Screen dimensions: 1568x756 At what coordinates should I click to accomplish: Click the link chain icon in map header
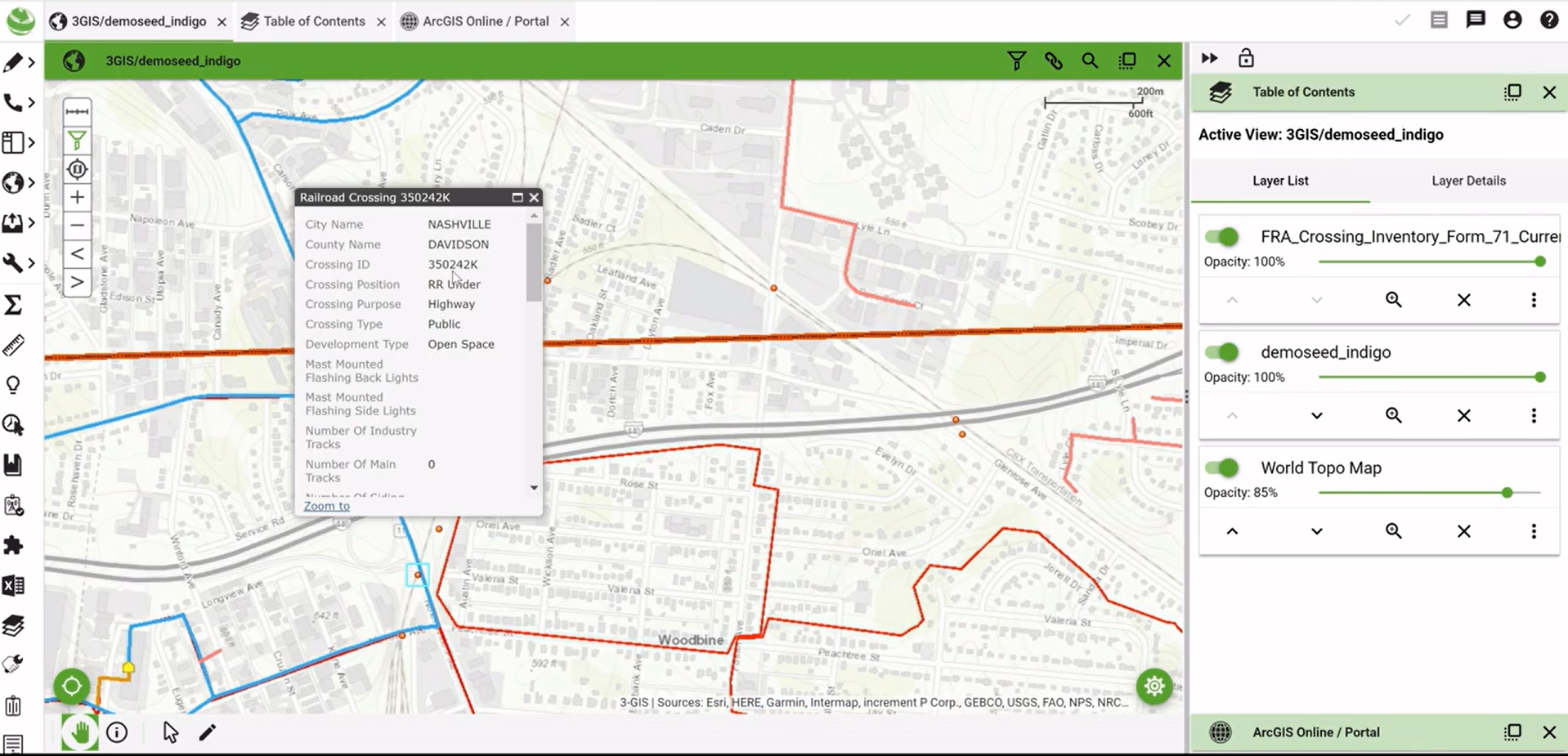click(1053, 60)
